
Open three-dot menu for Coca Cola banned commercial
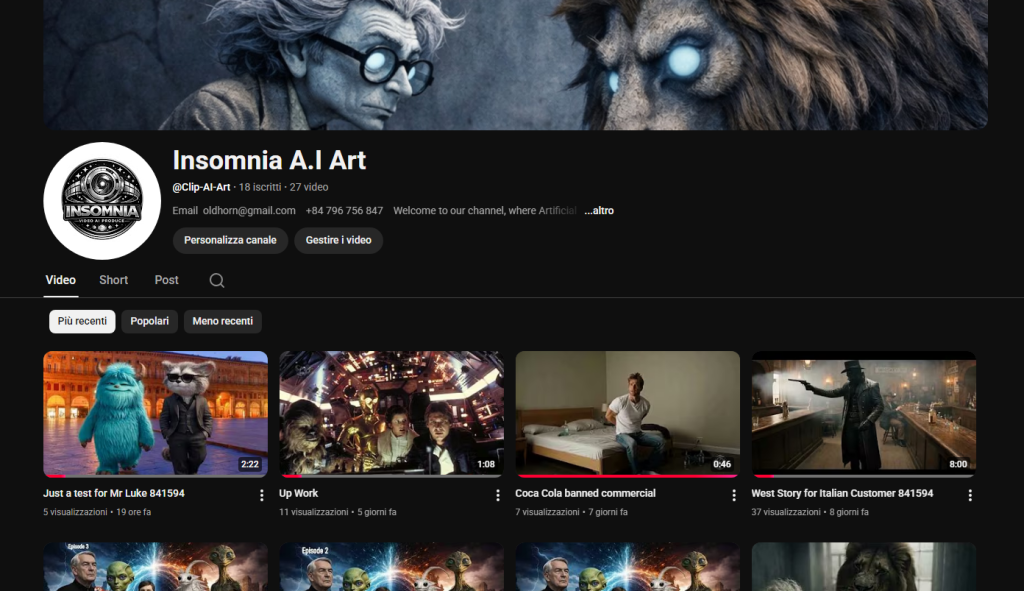[734, 495]
